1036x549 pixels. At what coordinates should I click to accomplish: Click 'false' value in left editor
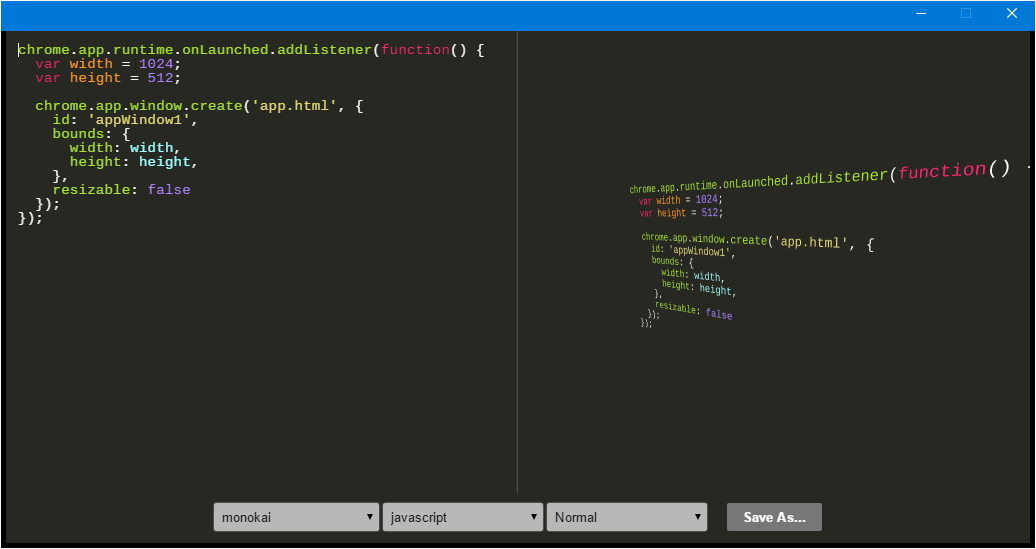pos(168,190)
